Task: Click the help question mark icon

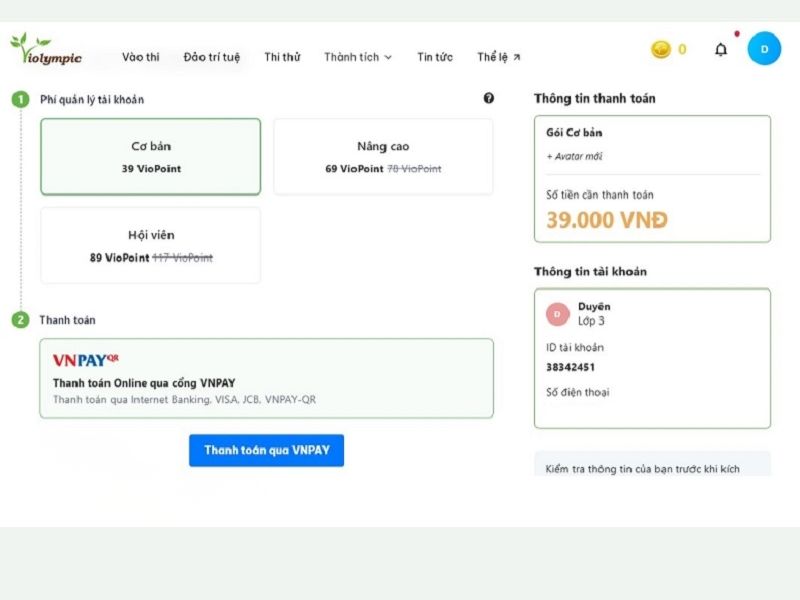Action: (x=488, y=99)
